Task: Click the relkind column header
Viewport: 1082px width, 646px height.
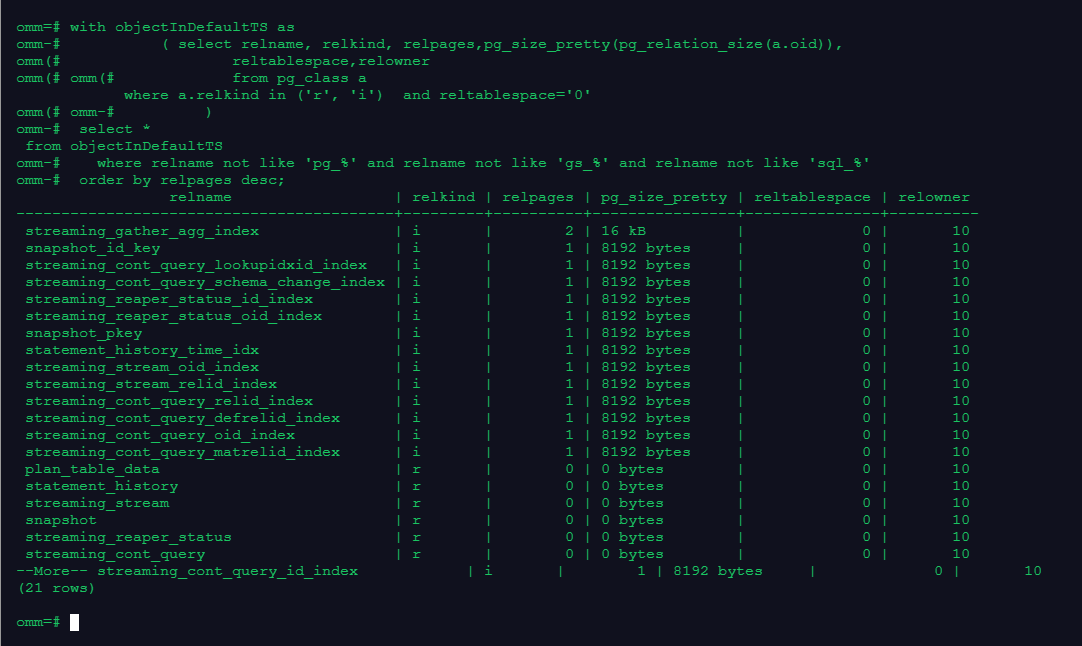Action: 444,197
